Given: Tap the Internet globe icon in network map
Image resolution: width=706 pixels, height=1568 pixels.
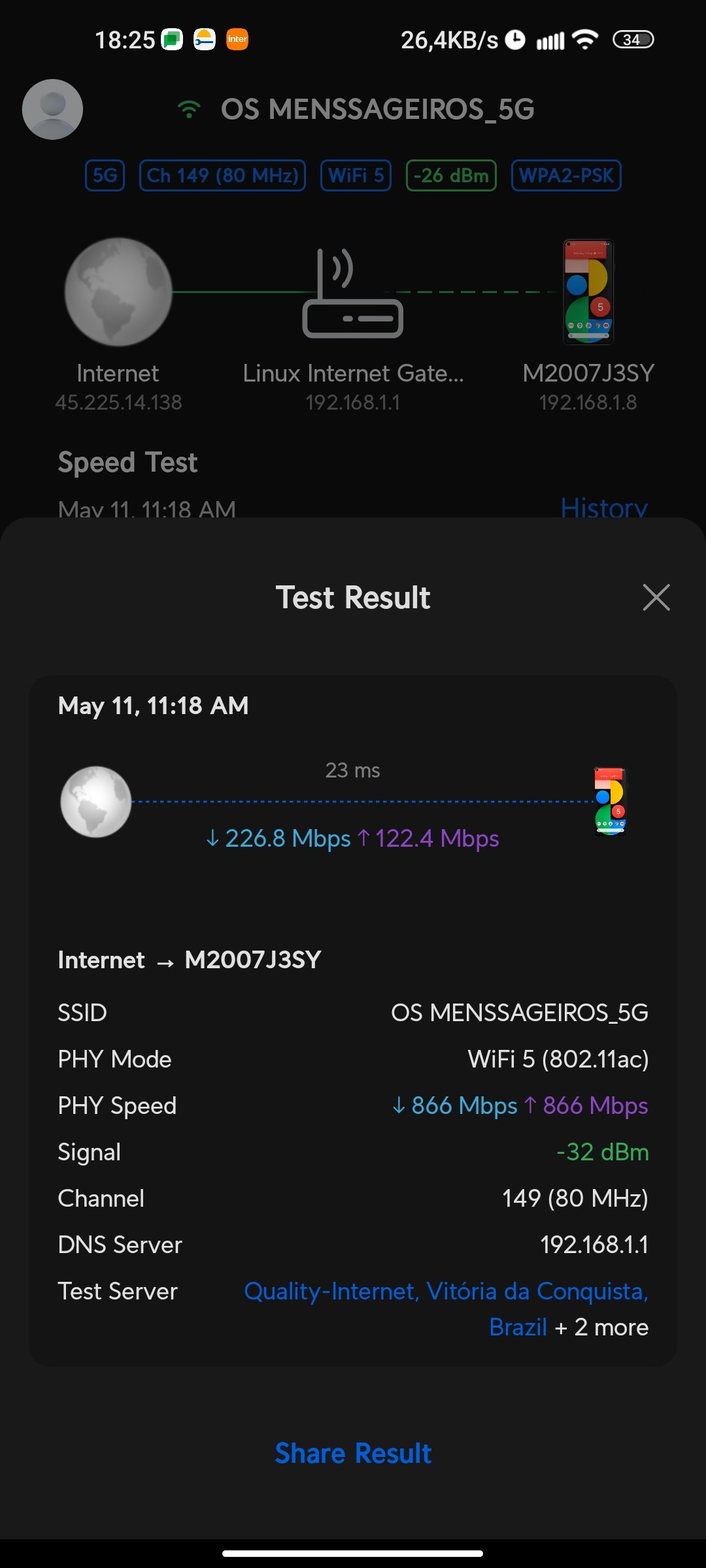Looking at the screenshot, I should tap(118, 292).
